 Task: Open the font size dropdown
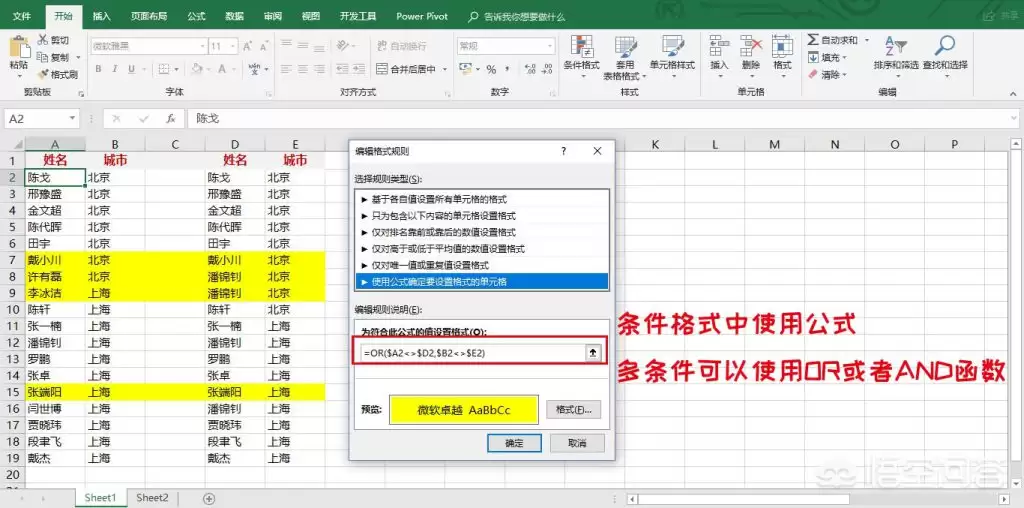click(x=230, y=46)
